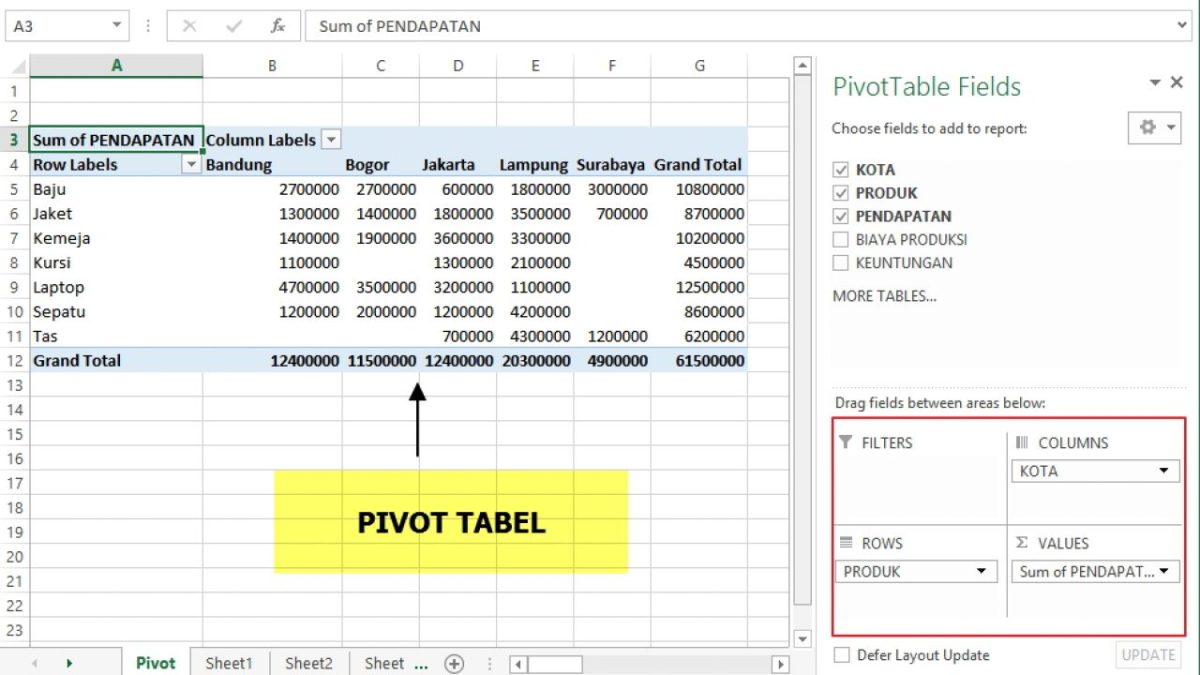Uncheck the KOTA field checkbox

[838, 169]
